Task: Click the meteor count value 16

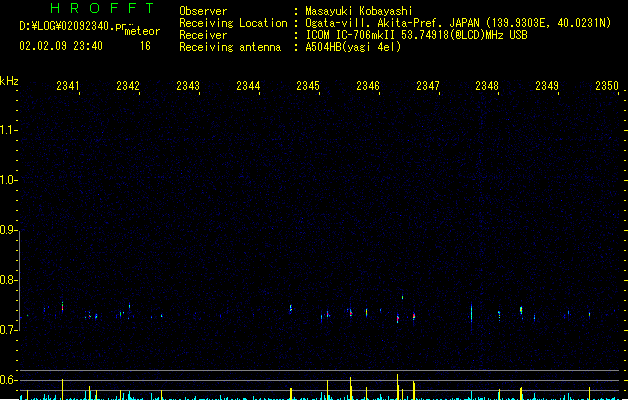Action: point(145,46)
